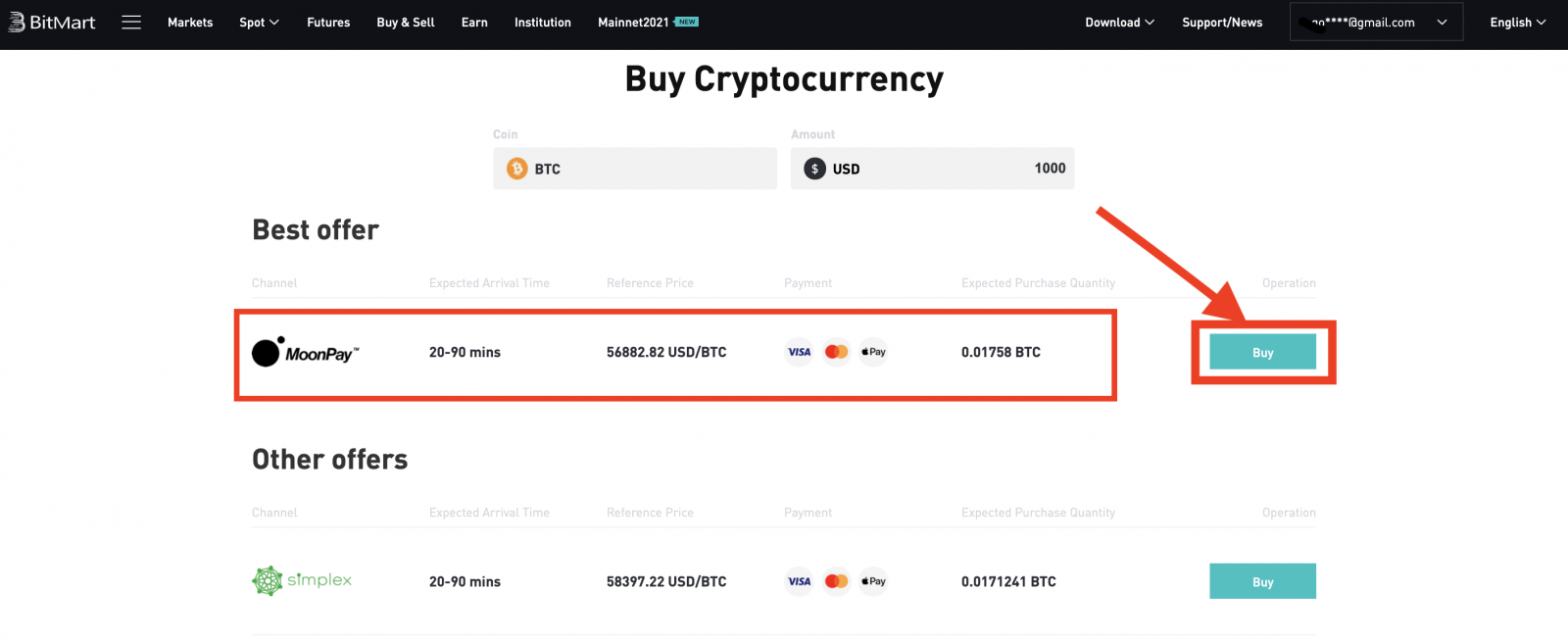Click Buy on the Simplex offer
This screenshot has height=642, width=1568.
[x=1262, y=580]
